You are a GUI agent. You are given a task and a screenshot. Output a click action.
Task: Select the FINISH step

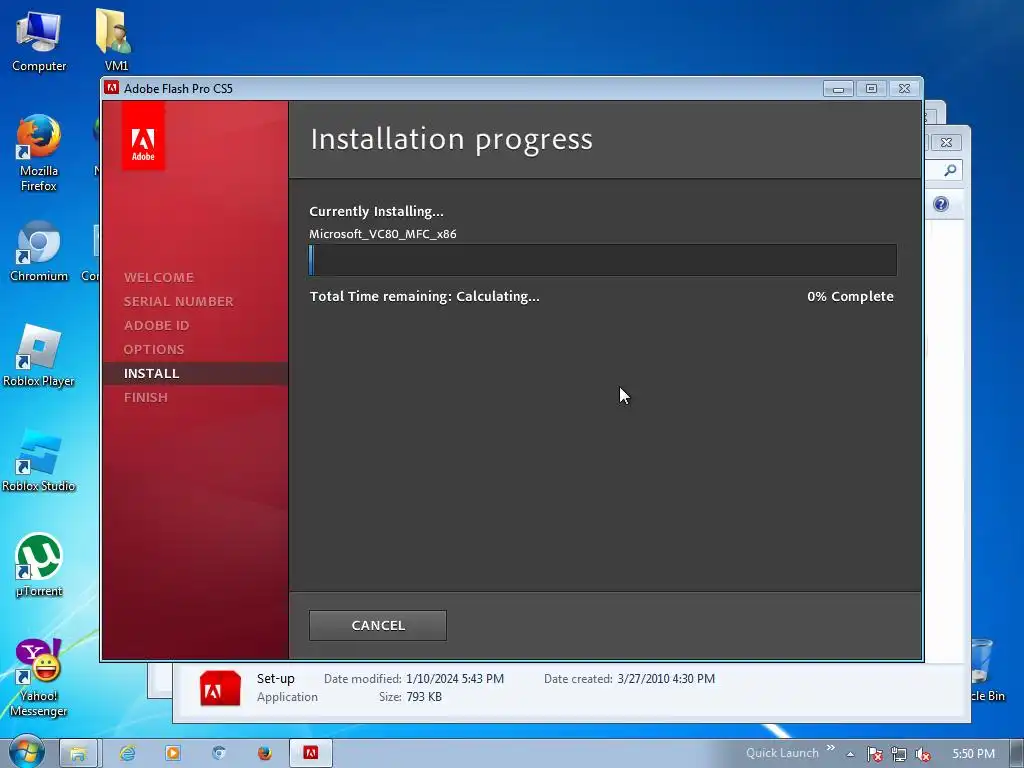[x=146, y=397]
